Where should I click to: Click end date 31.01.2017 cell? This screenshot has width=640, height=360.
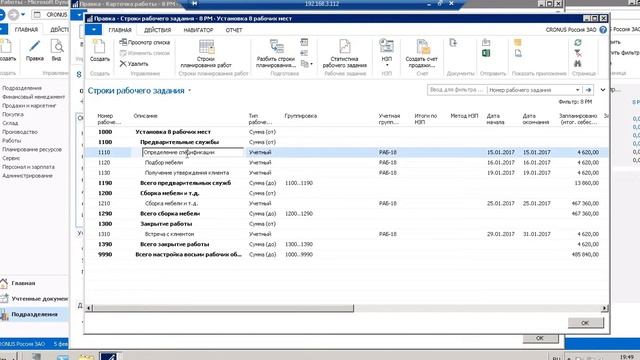point(537,234)
